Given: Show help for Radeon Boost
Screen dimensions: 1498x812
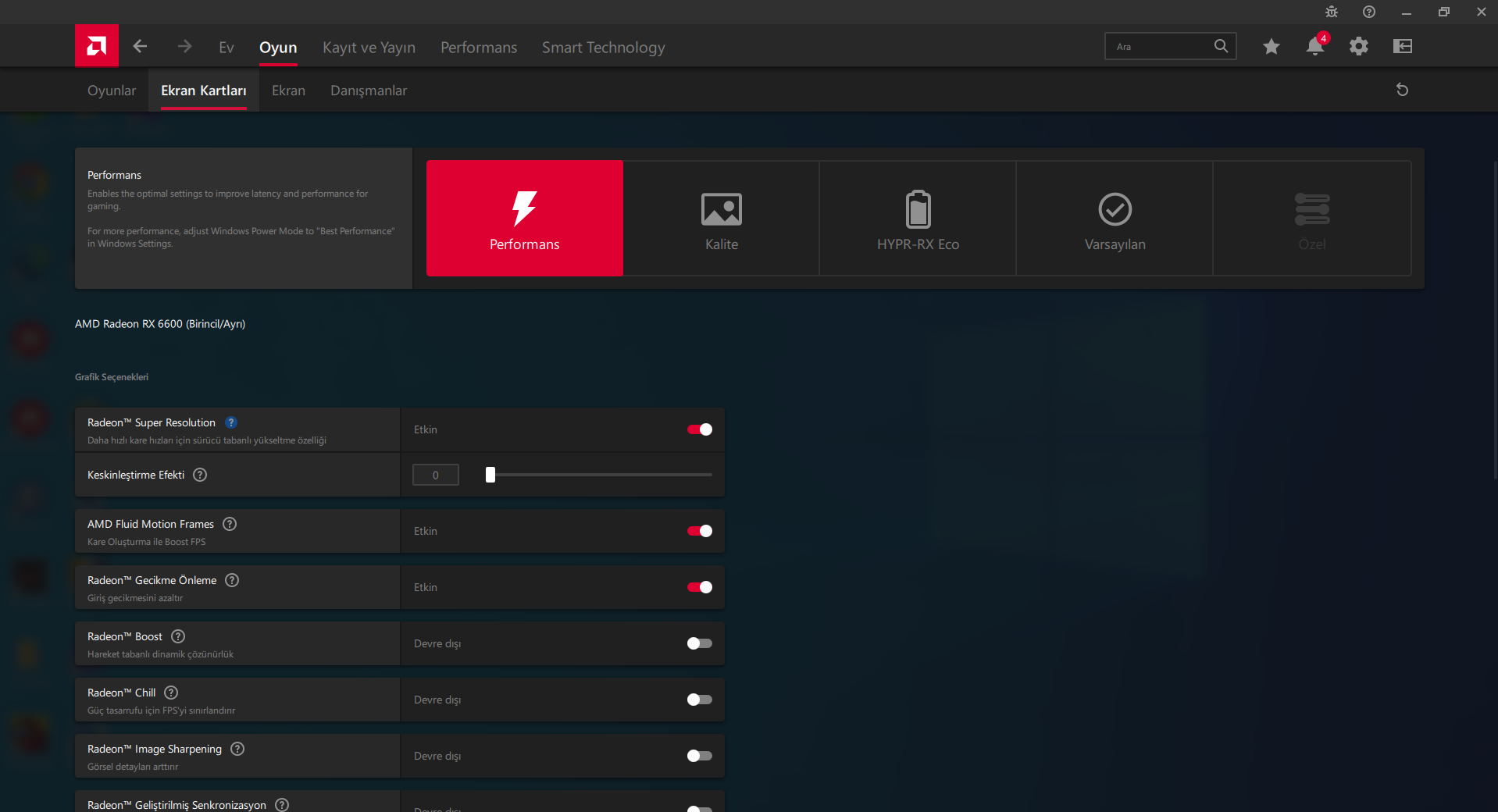Looking at the screenshot, I should [178, 636].
